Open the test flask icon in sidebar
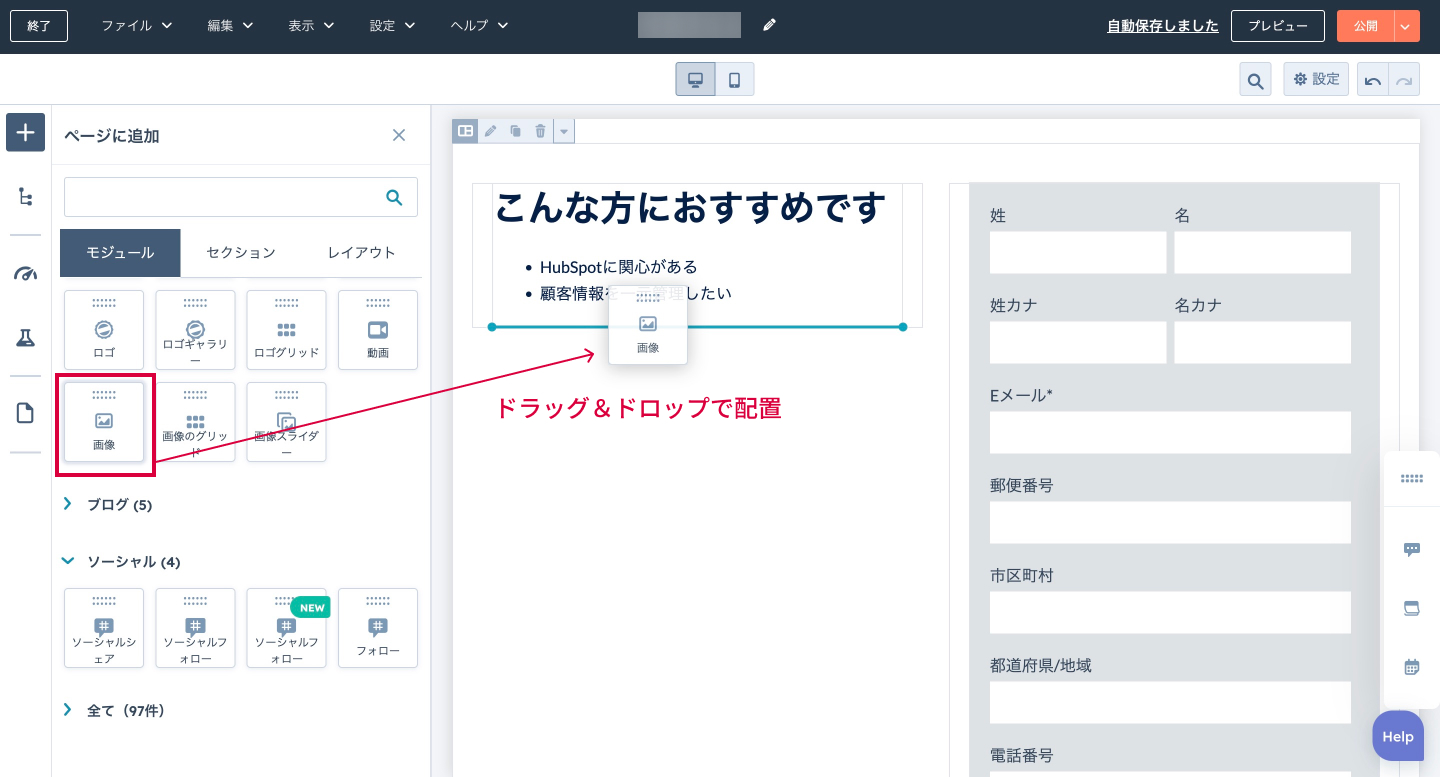This screenshot has width=1440, height=777. pos(25,338)
